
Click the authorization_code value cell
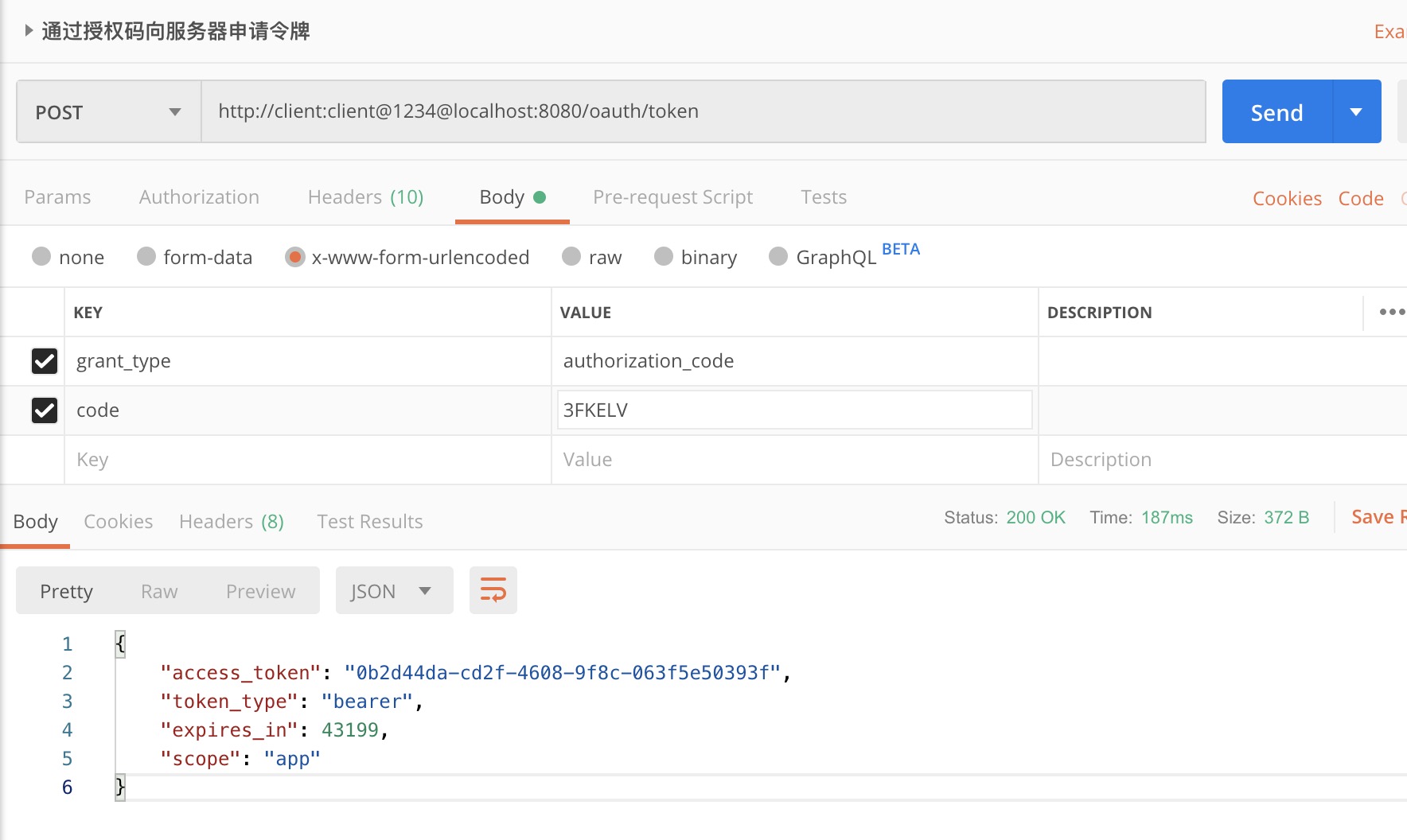point(795,361)
